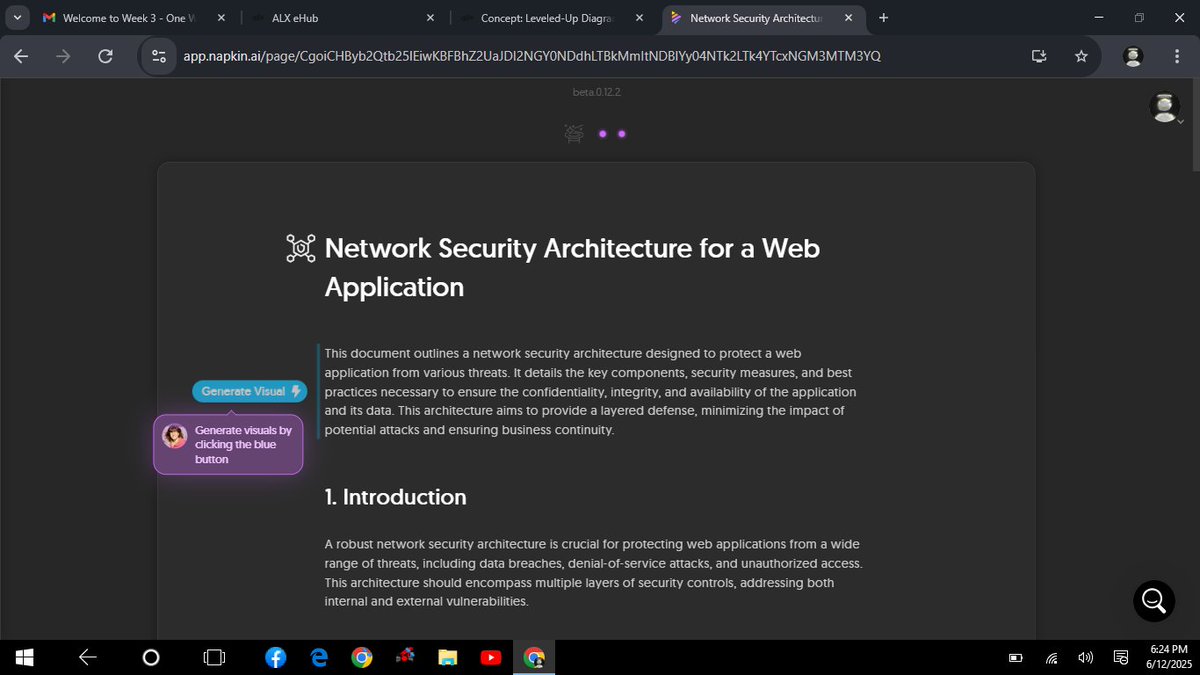
Task: Open Task View on the taskbar
Action: (x=214, y=657)
